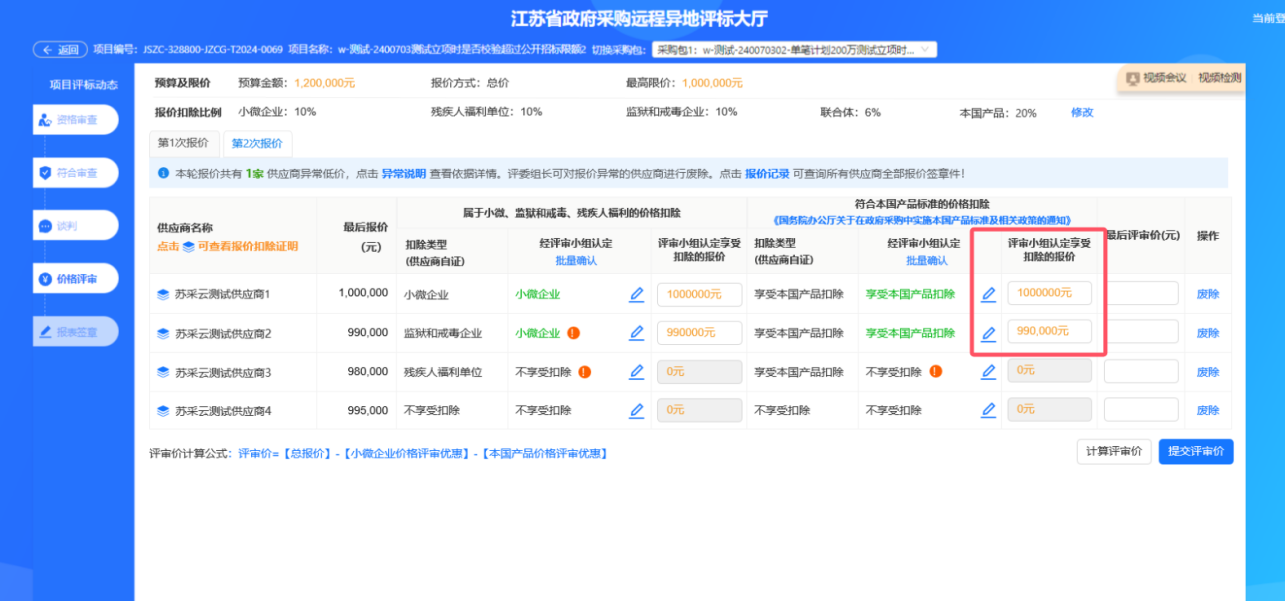The height and width of the screenshot is (601, 1285).
Task: Click 修改 link beside 本国产品 20%
Action: pyautogui.click(x=1082, y=112)
